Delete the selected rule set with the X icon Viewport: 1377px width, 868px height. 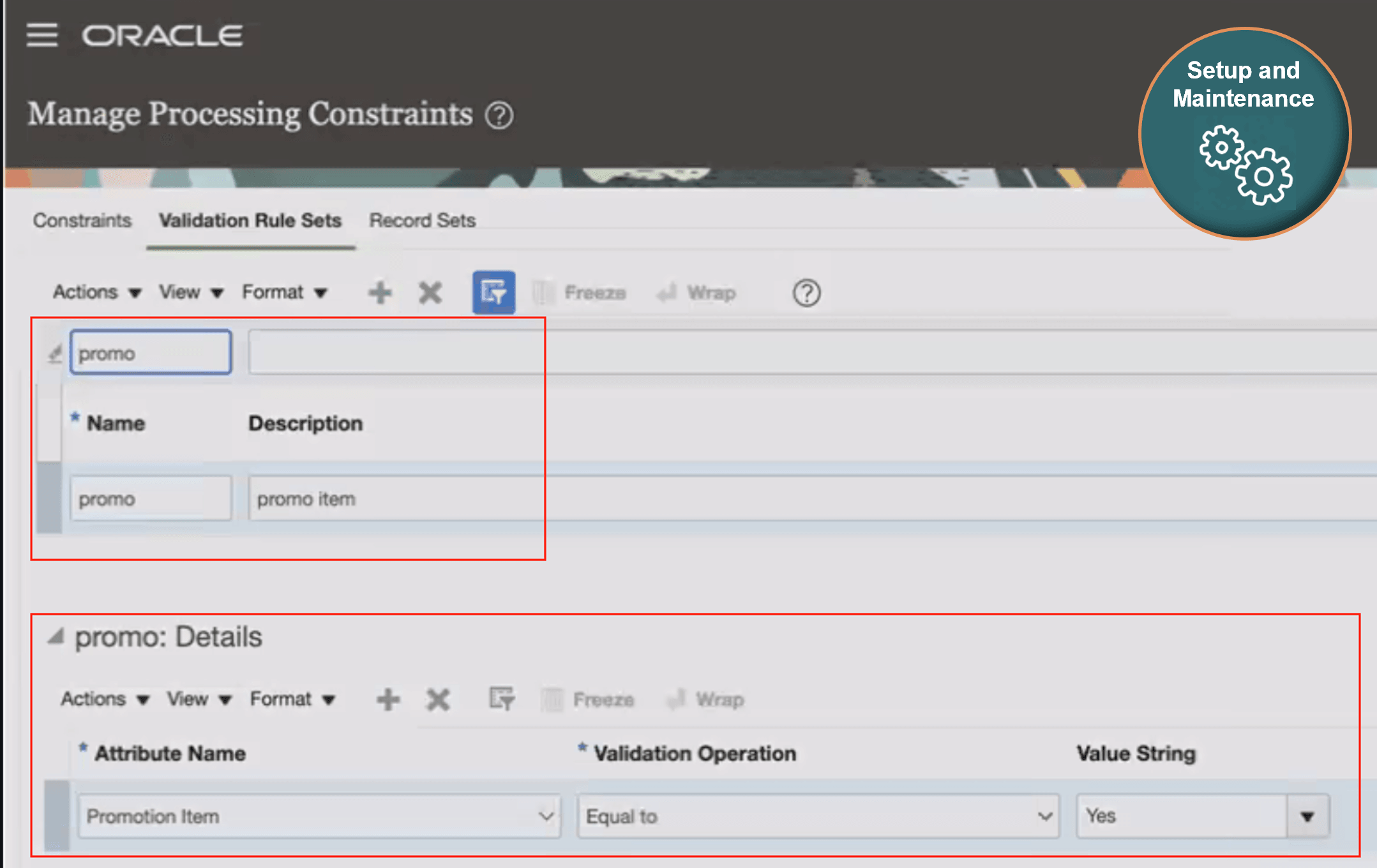pyautogui.click(x=430, y=293)
